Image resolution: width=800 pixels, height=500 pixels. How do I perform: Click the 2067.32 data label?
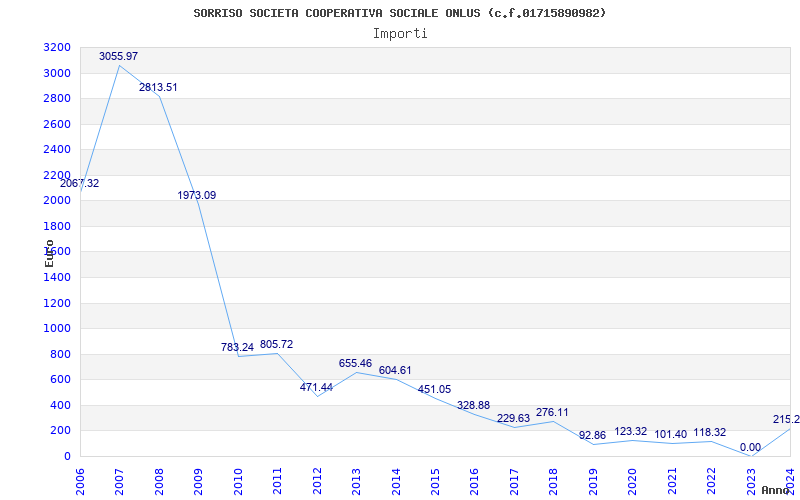(x=80, y=183)
